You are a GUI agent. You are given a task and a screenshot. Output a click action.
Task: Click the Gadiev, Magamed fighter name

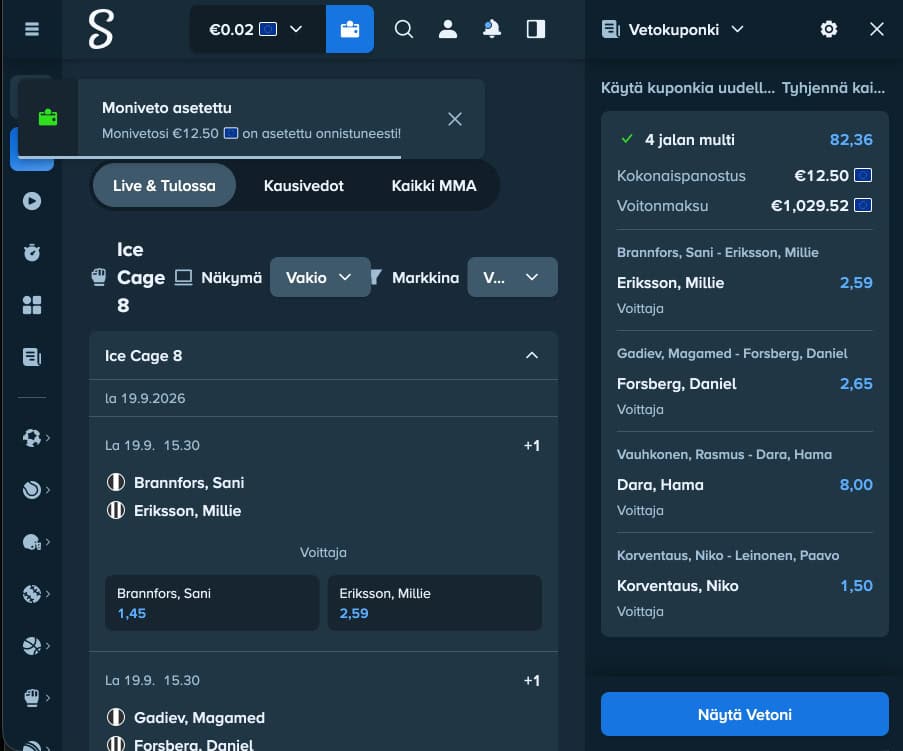click(199, 718)
